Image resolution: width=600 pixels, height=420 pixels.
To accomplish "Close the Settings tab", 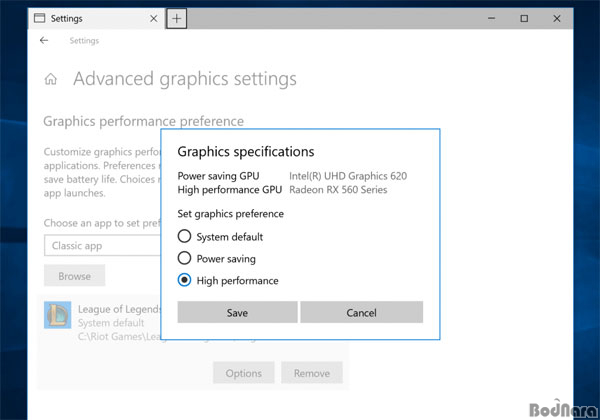I will (153, 18).
